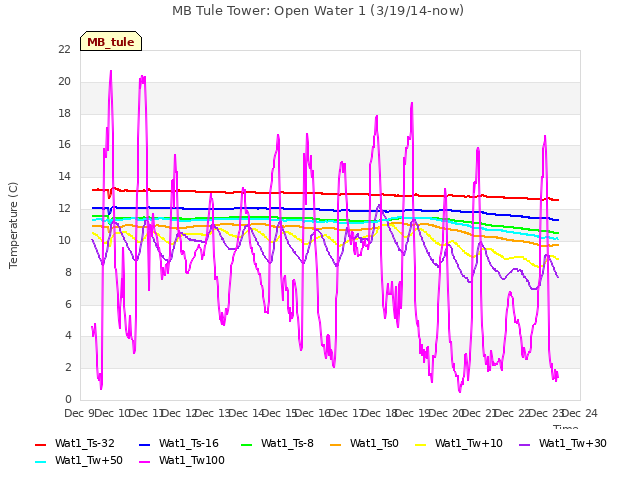The image size is (640, 480).
Task: Click the blue Wat1_Ts-16 legend swatch
Action: [x=144, y=444]
